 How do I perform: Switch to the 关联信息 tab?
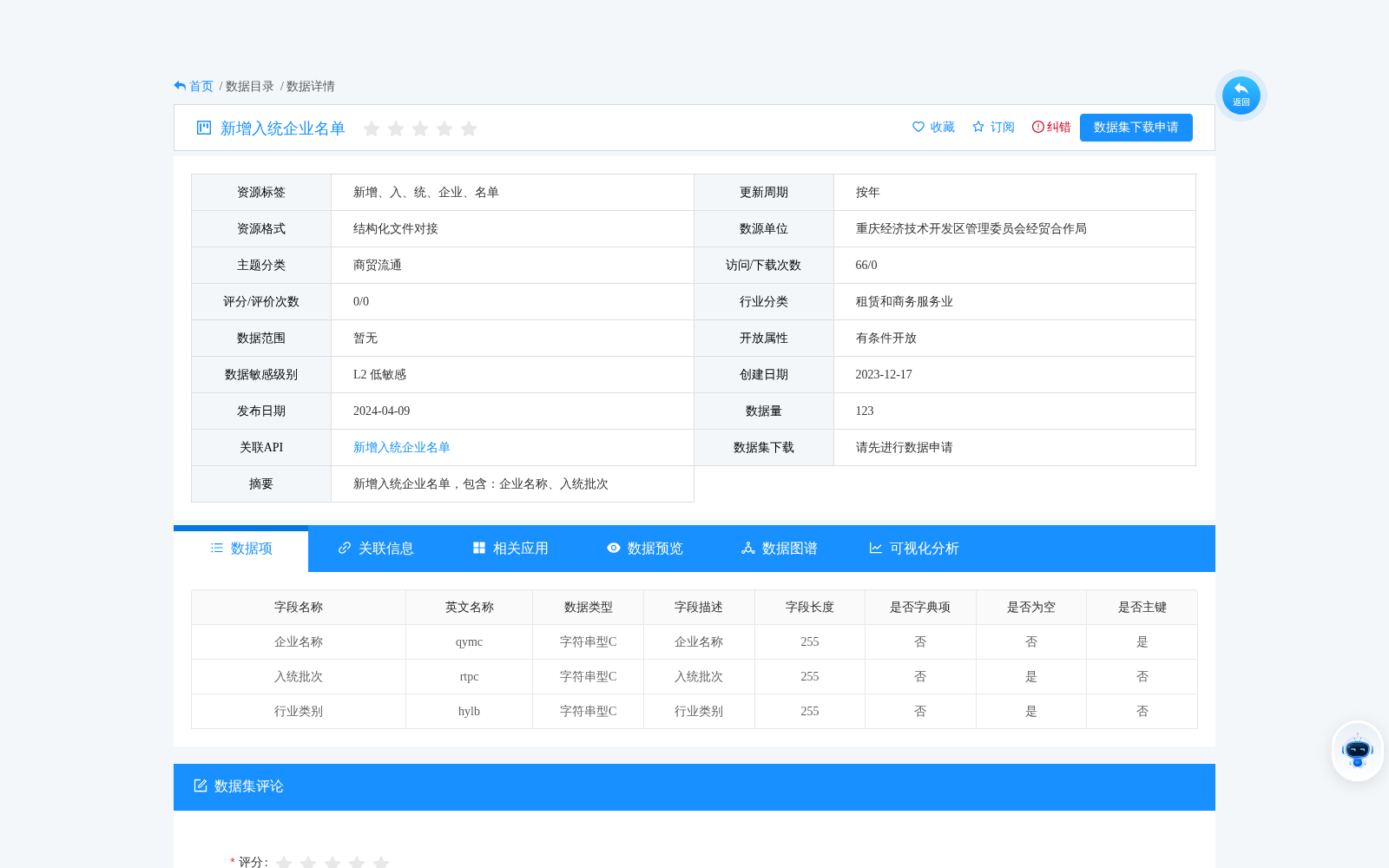click(376, 549)
